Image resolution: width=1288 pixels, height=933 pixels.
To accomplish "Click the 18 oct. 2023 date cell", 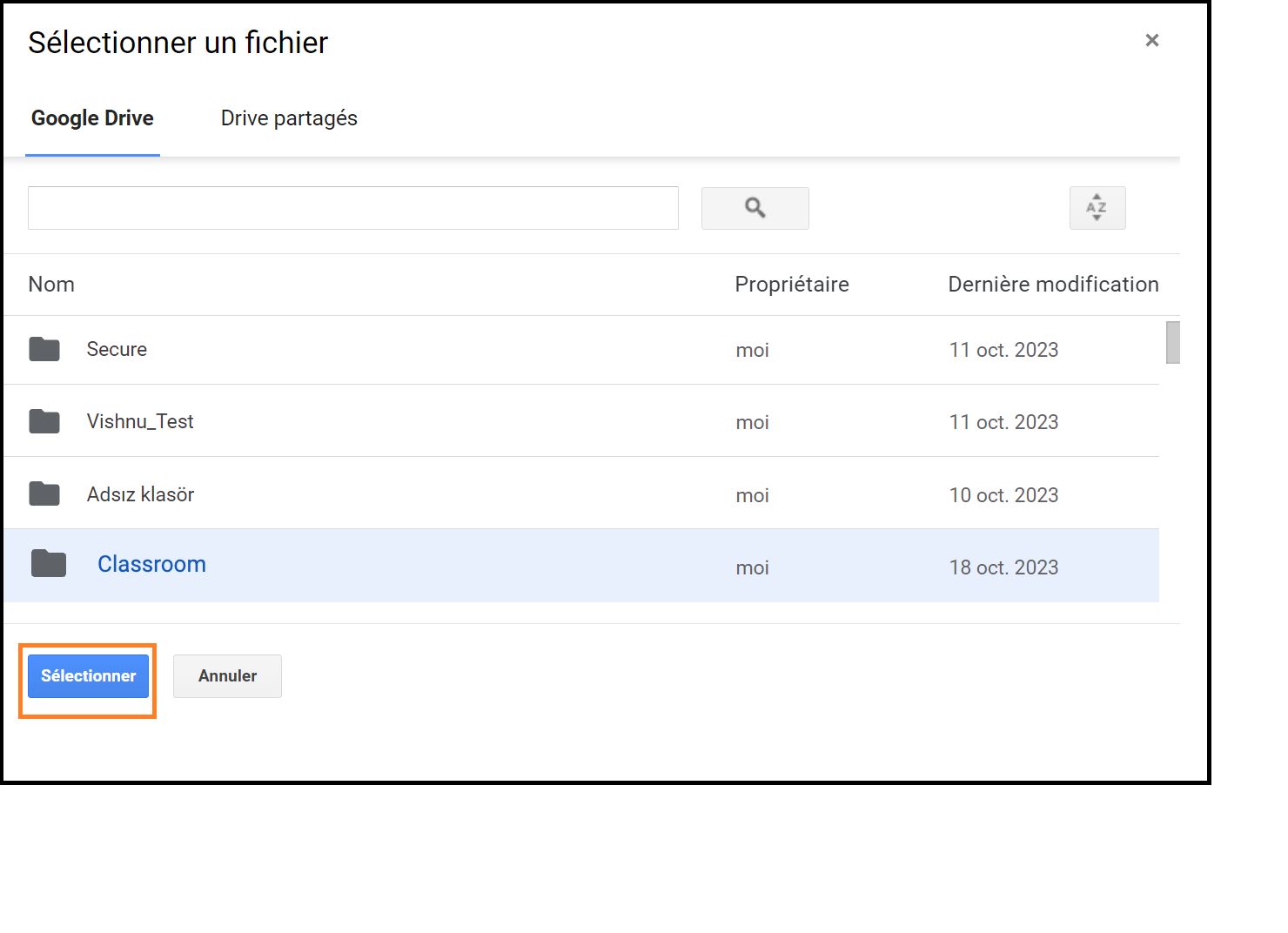I will point(1003,567).
